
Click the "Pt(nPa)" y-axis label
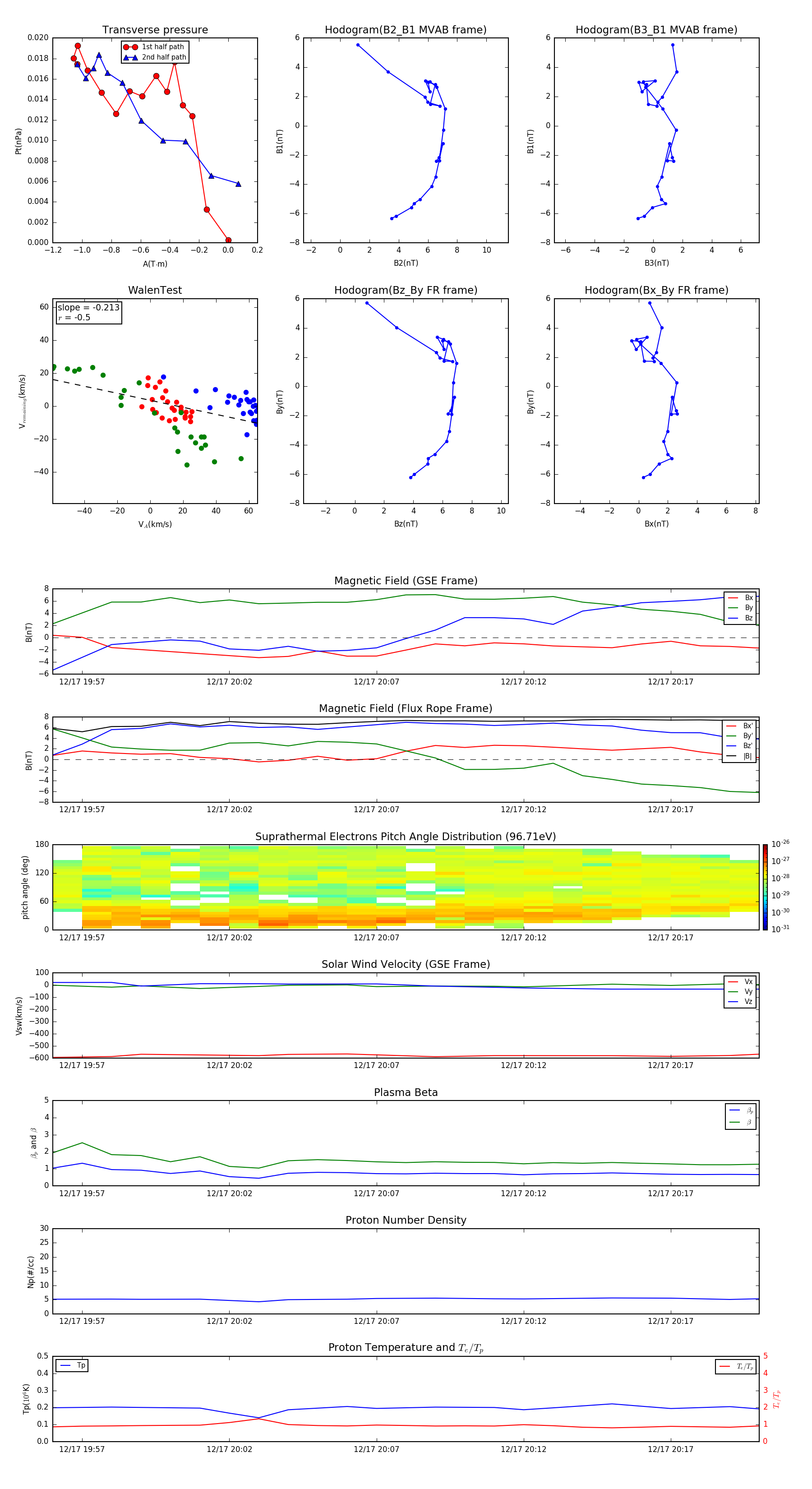pyautogui.click(x=18, y=140)
